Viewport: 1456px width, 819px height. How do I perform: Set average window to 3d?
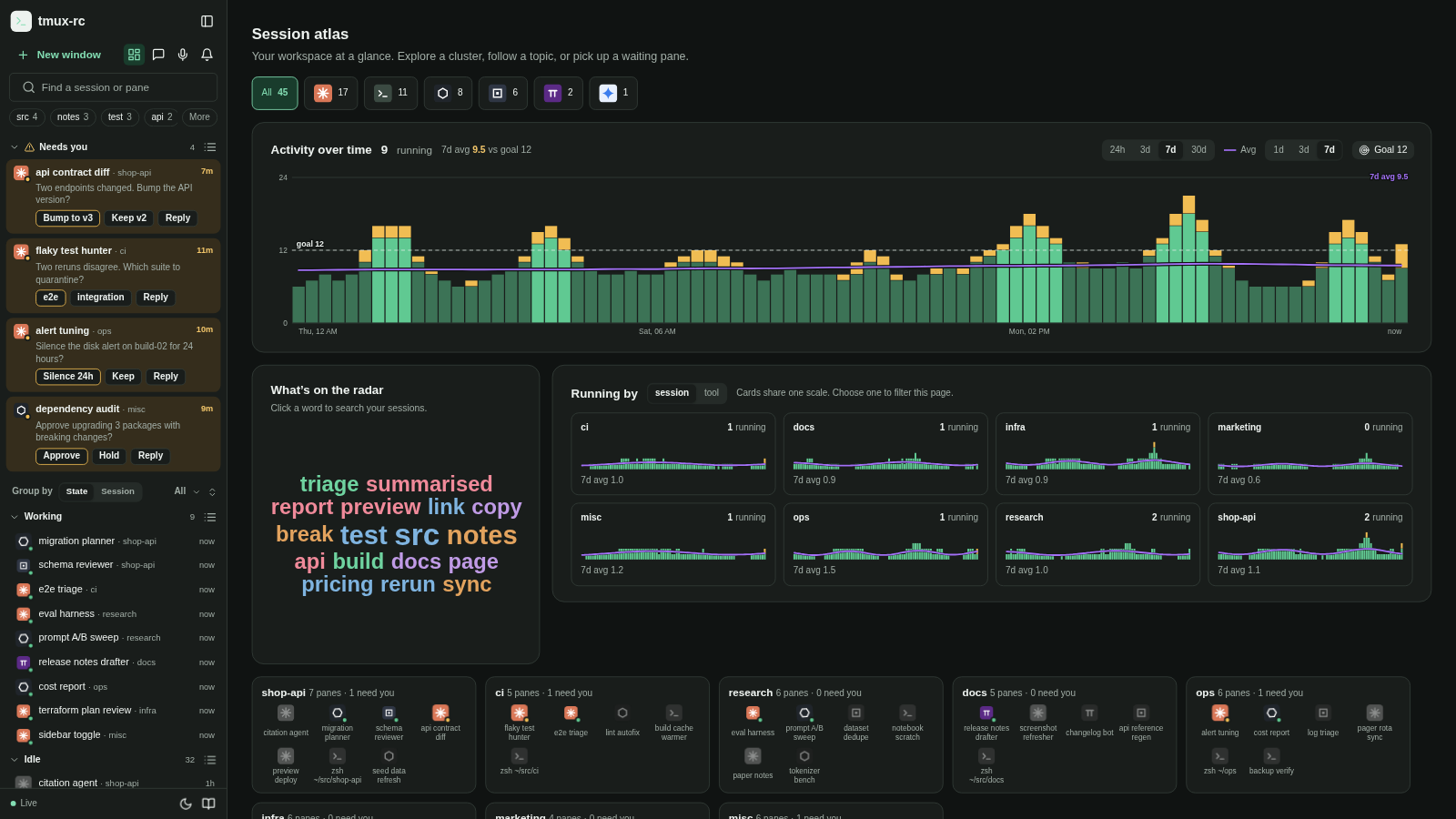point(1304,150)
